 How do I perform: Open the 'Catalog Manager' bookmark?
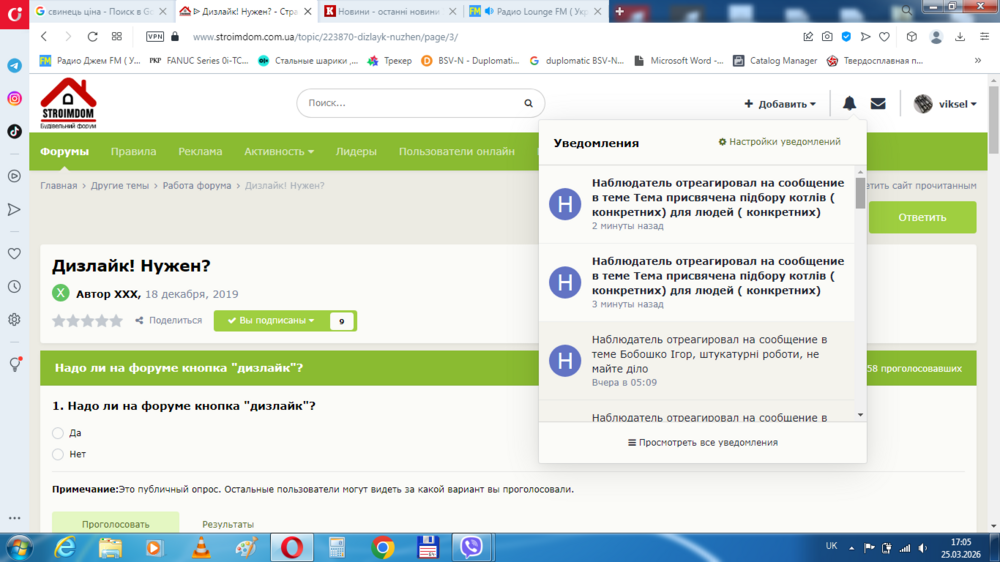pyautogui.click(x=776, y=61)
